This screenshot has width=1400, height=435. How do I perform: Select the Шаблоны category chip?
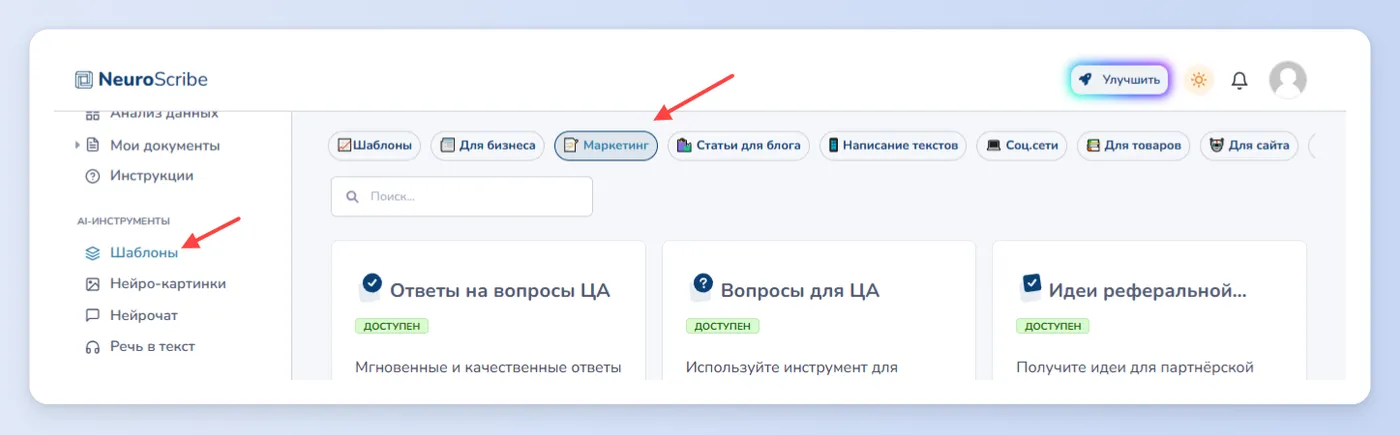point(375,146)
